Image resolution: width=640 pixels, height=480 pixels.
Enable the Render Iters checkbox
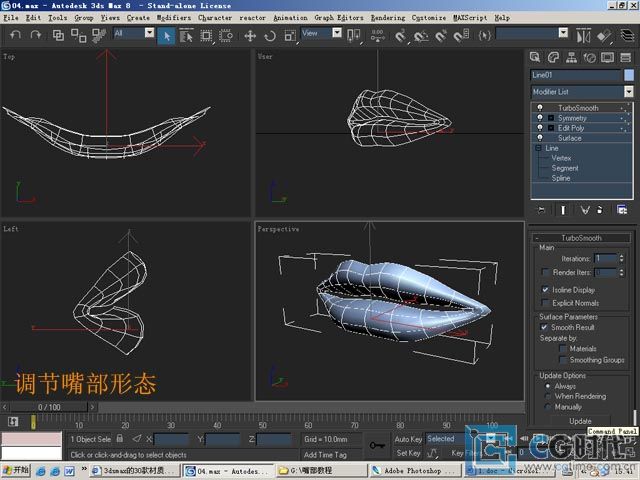click(545, 272)
